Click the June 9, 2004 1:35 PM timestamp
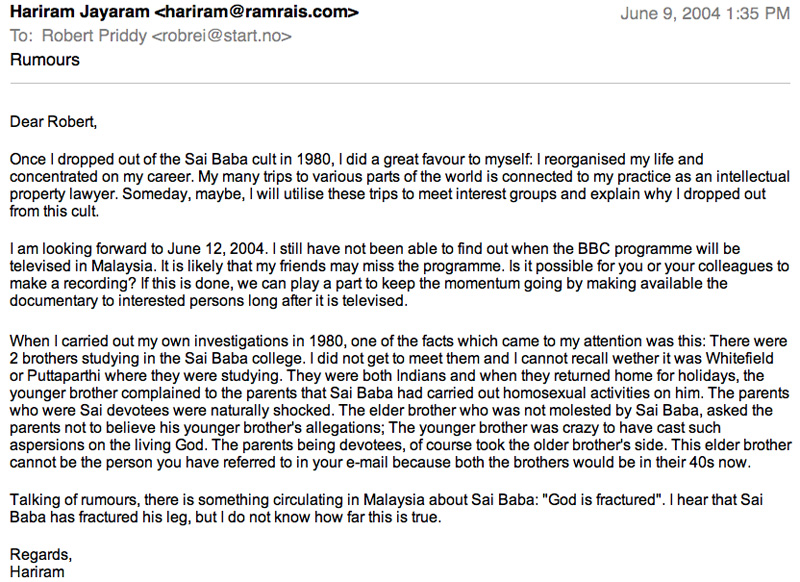Viewport: 800px width, 582px height. pyautogui.click(x=705, y=14)
